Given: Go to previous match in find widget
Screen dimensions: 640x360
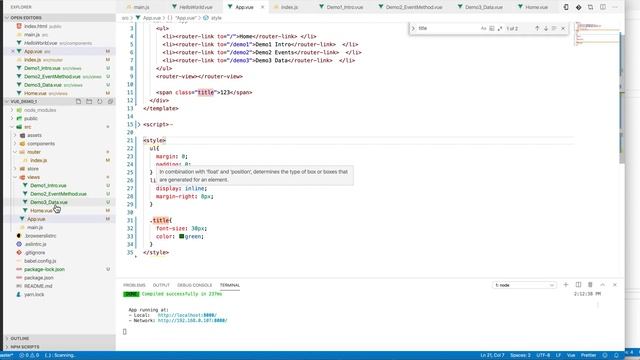Looking at the screenshot, I should tap(537, 28).
